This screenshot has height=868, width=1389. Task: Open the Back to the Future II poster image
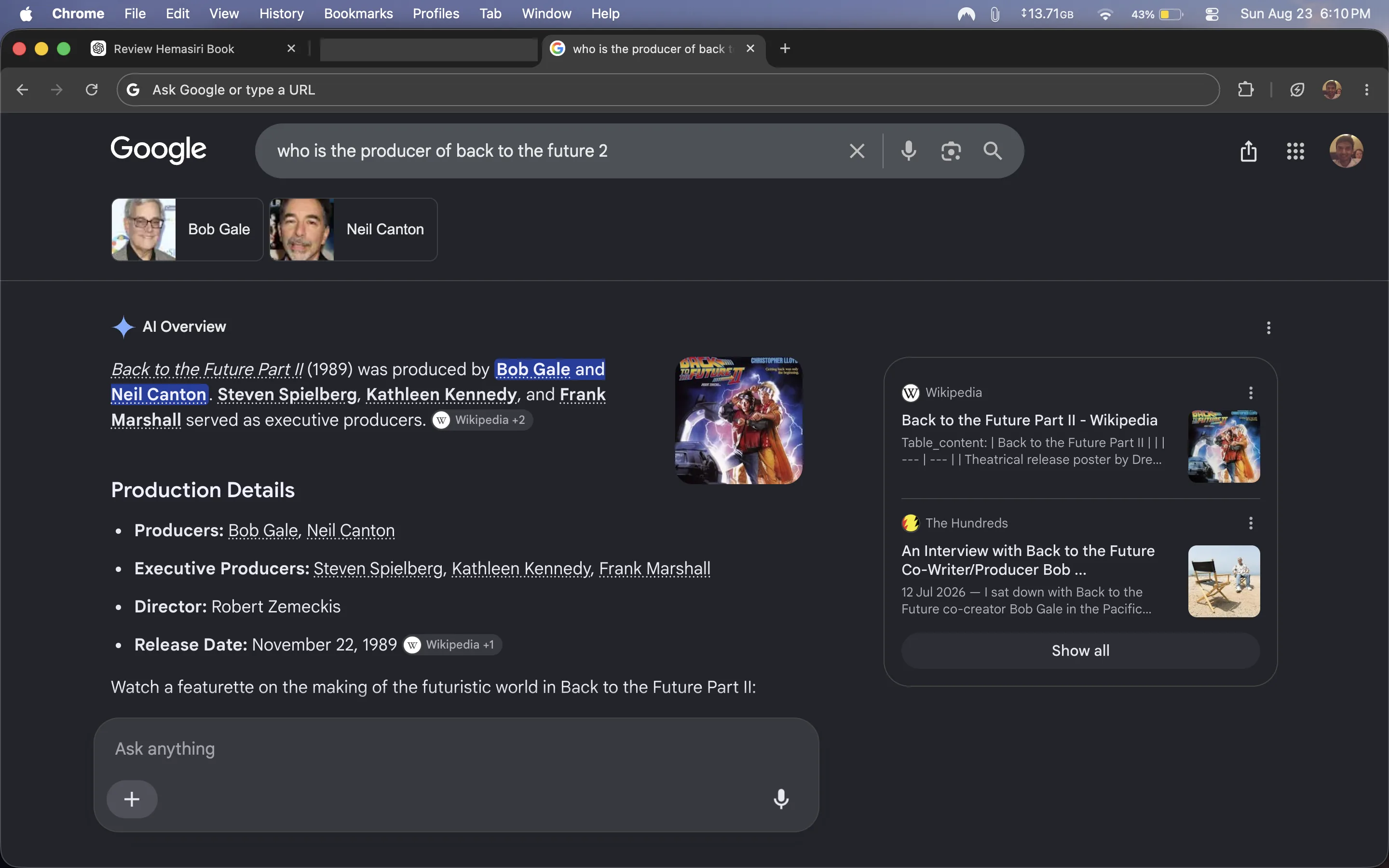click(x=739, y=420)
